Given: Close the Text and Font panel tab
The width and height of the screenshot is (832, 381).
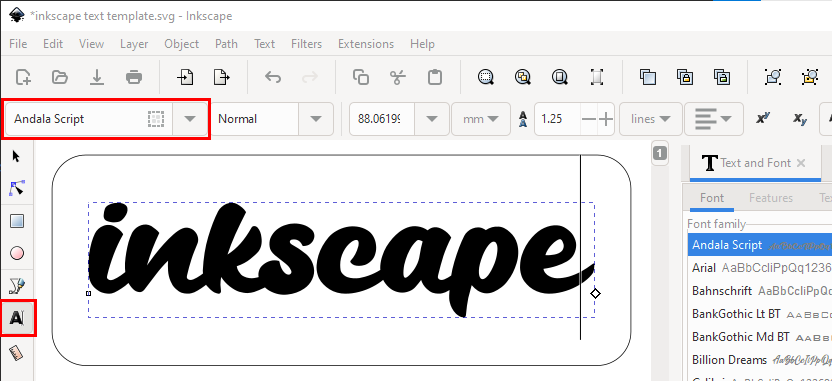Looking at the screenshot, I should click(x=801, y=163).
